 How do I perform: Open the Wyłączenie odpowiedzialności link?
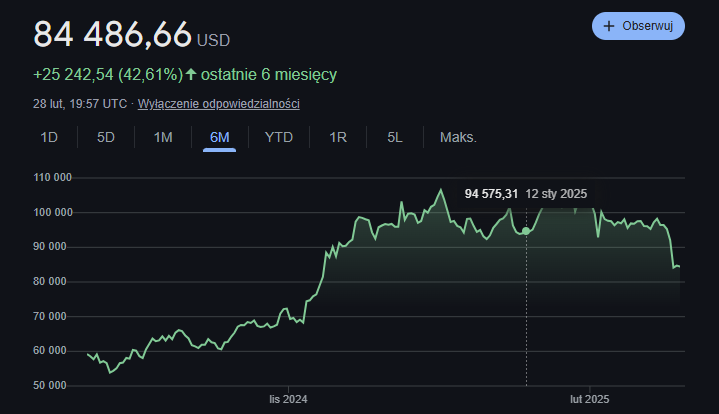click(x=218, y=104)
